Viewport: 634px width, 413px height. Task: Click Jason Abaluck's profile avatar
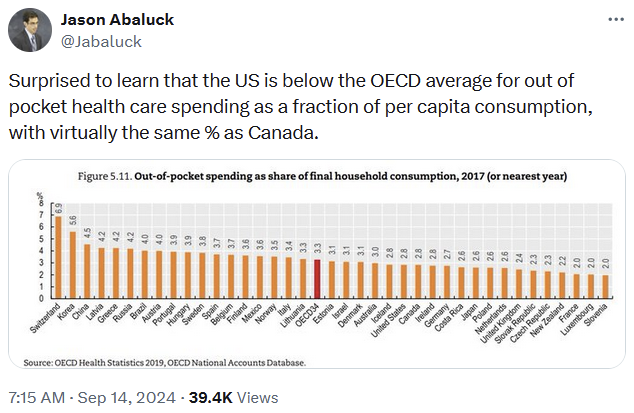point(30,31)
